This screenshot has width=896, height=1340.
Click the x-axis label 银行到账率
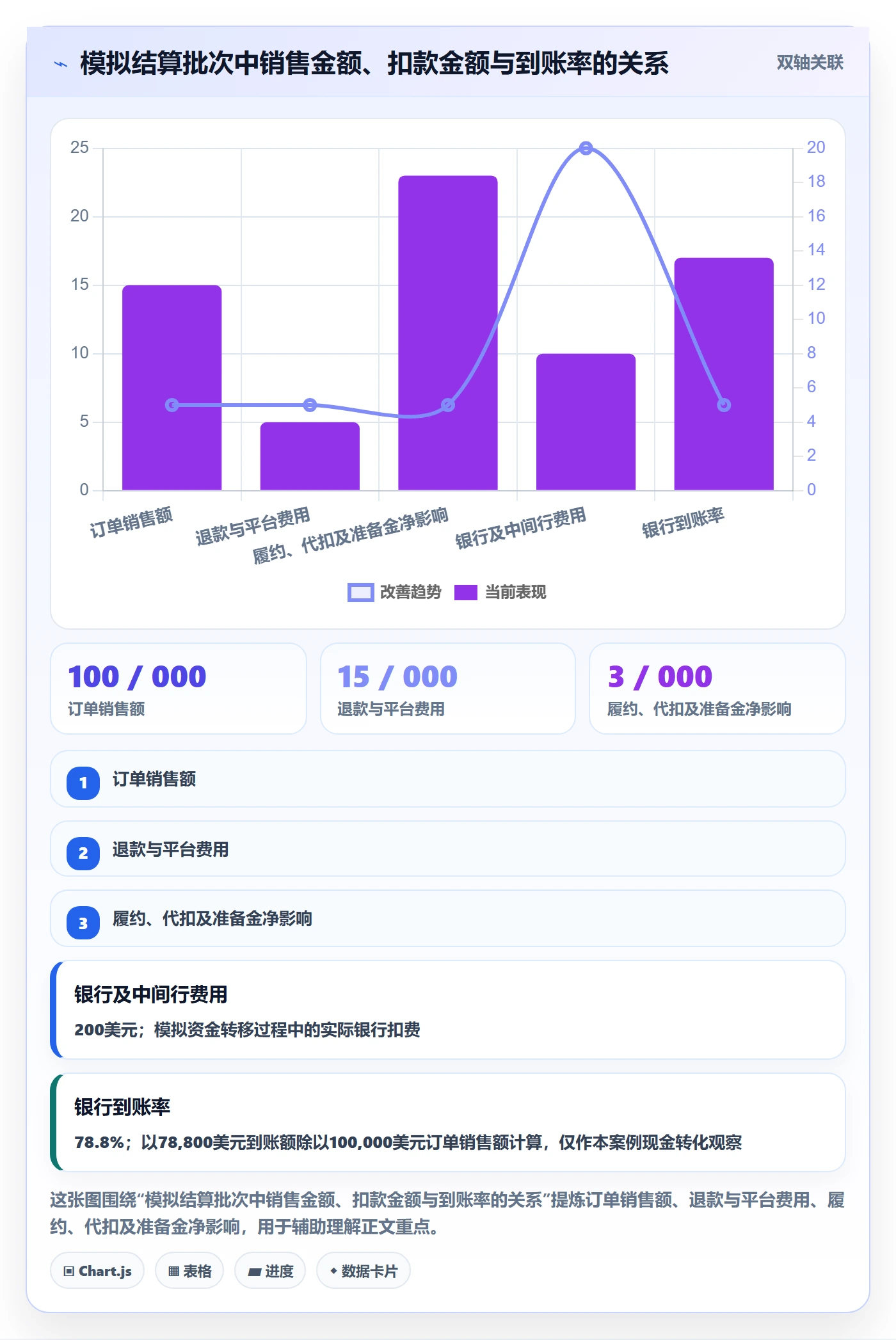683,522
